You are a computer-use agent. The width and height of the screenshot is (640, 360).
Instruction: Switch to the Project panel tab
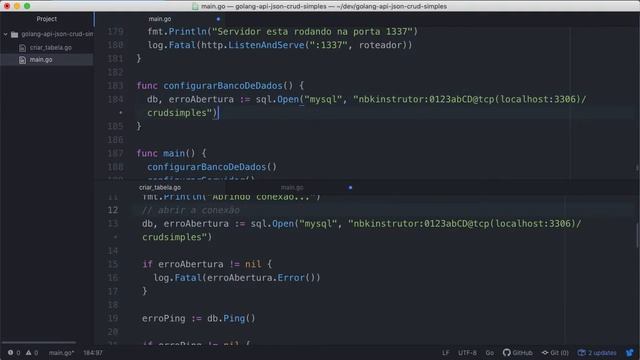[x=47, y=19]
